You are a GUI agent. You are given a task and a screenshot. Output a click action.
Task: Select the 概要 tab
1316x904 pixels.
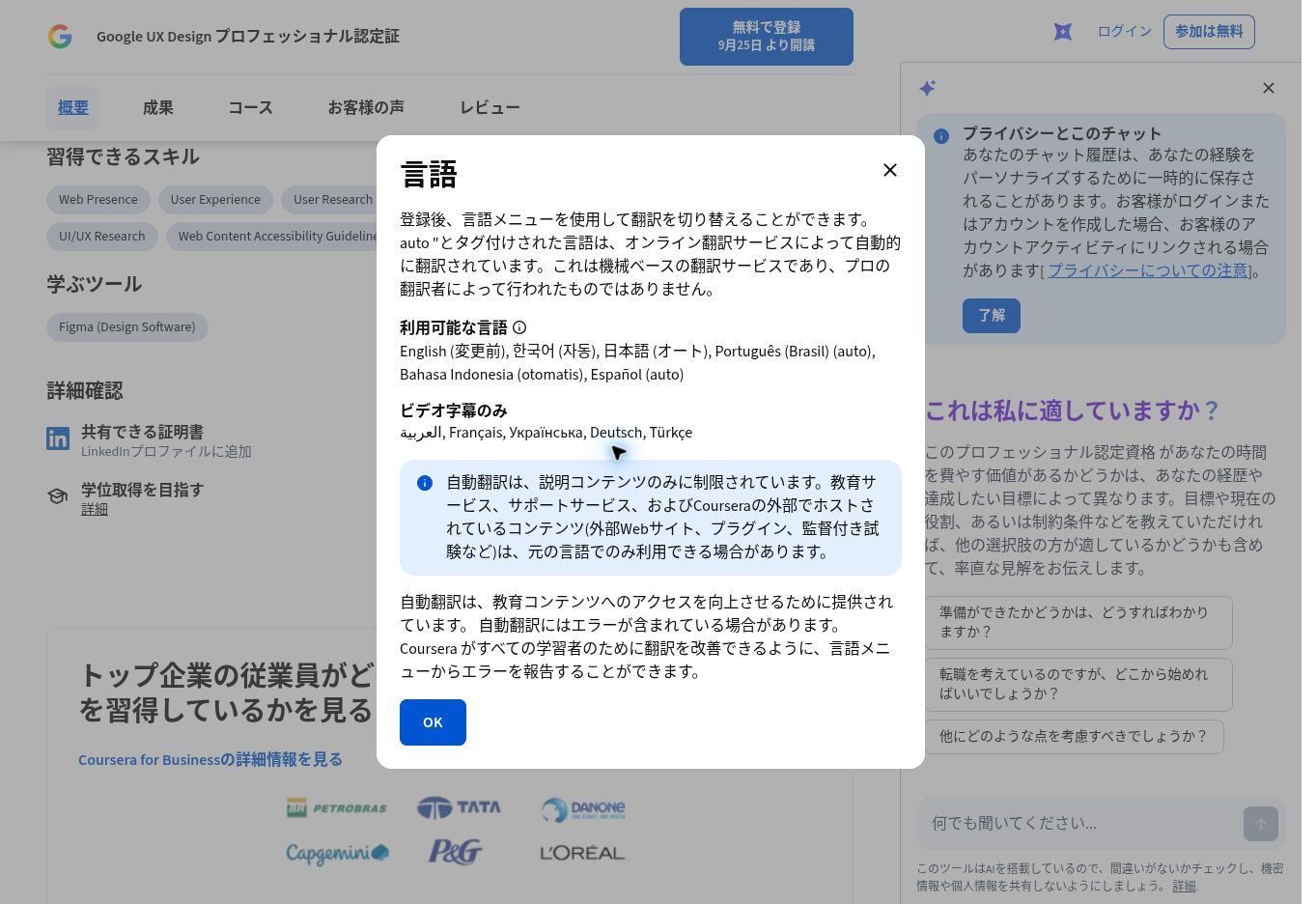73,108
